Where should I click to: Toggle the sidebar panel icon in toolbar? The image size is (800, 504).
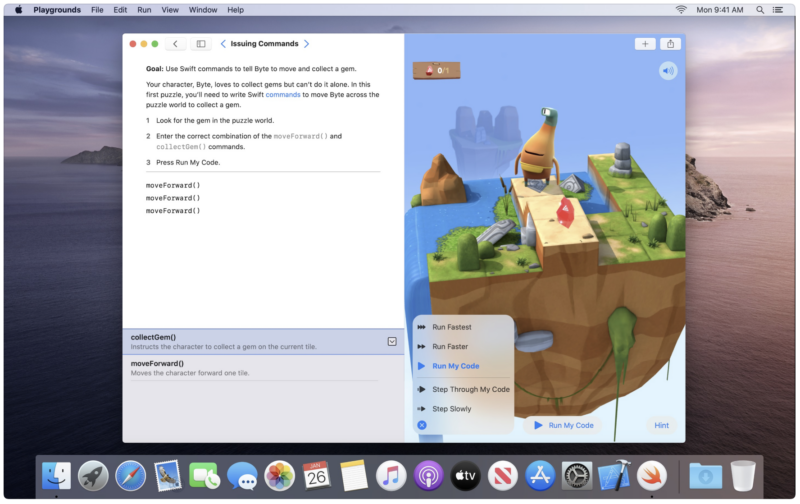coord(201,44)
